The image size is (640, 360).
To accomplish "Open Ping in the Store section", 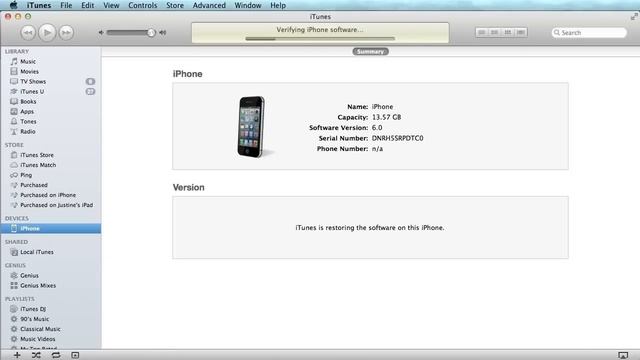I will click(26, 175).
